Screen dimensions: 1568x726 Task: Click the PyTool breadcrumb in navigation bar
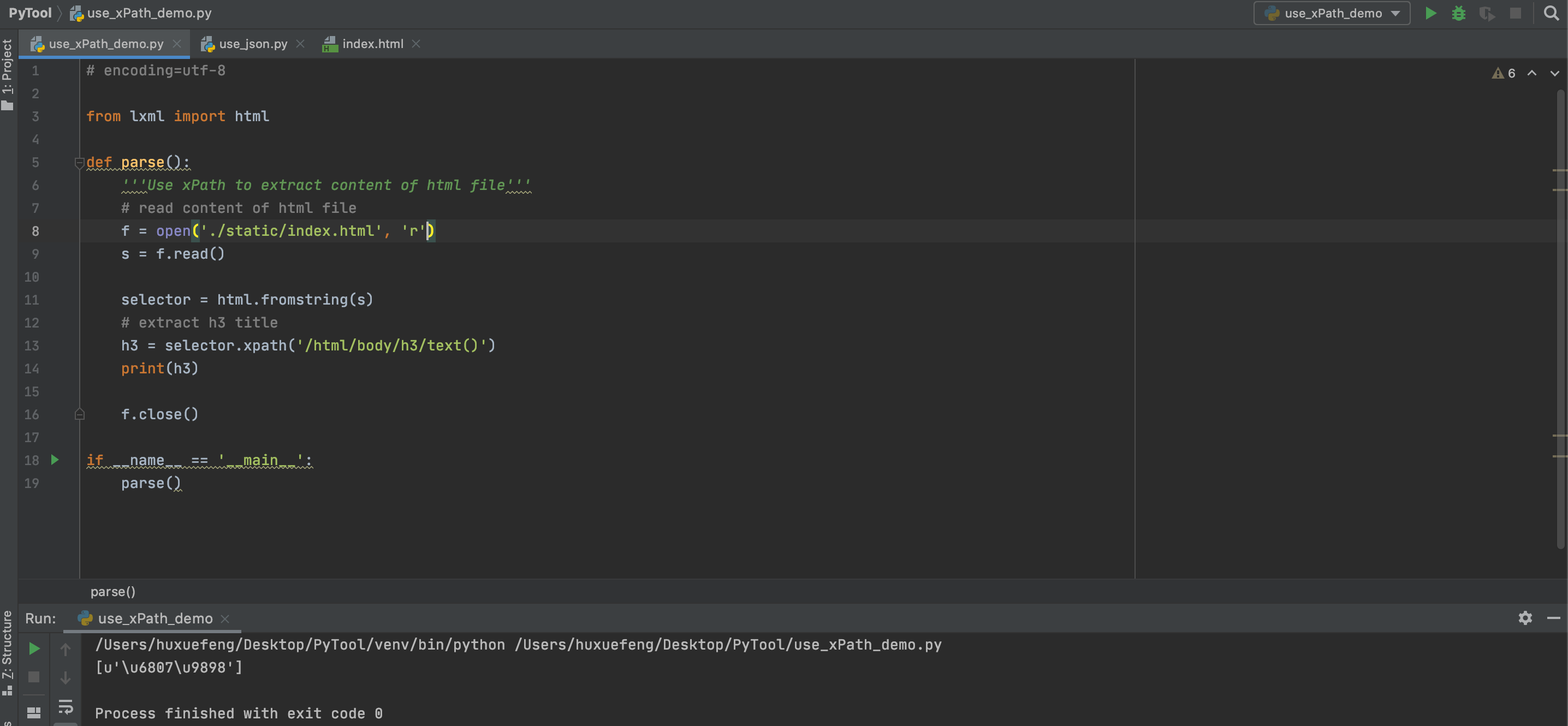[x=30, y=13]
